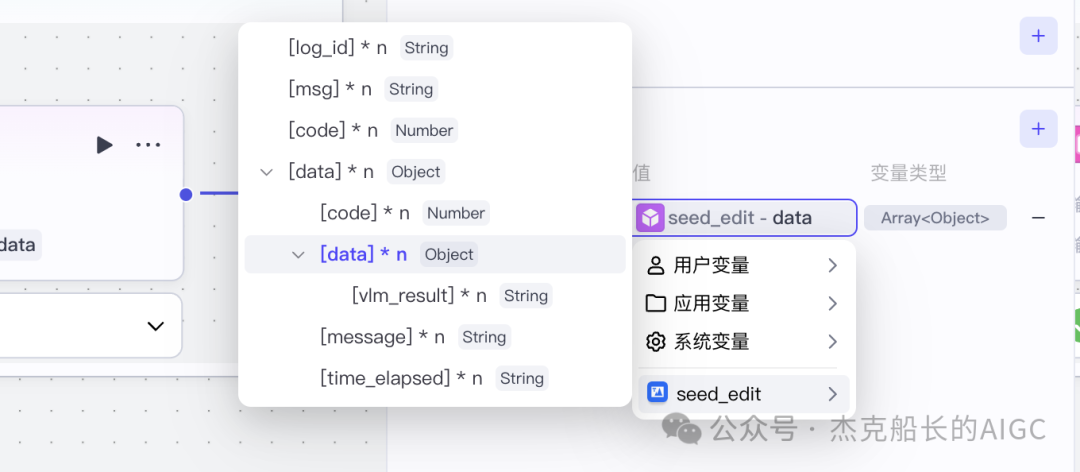Click the Number tag beside the top-level [code]

coord(424,130)
